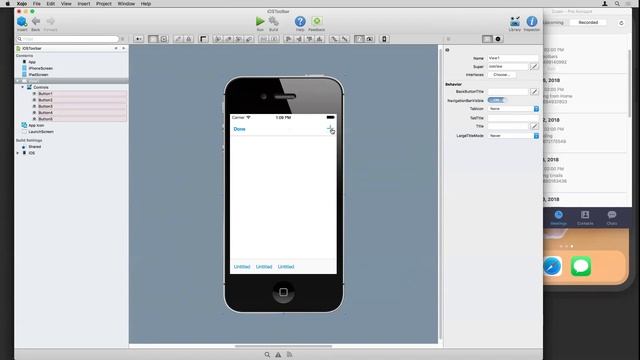
Task: Collapse the selected View1 tree item
Action: tap(18, 81)
